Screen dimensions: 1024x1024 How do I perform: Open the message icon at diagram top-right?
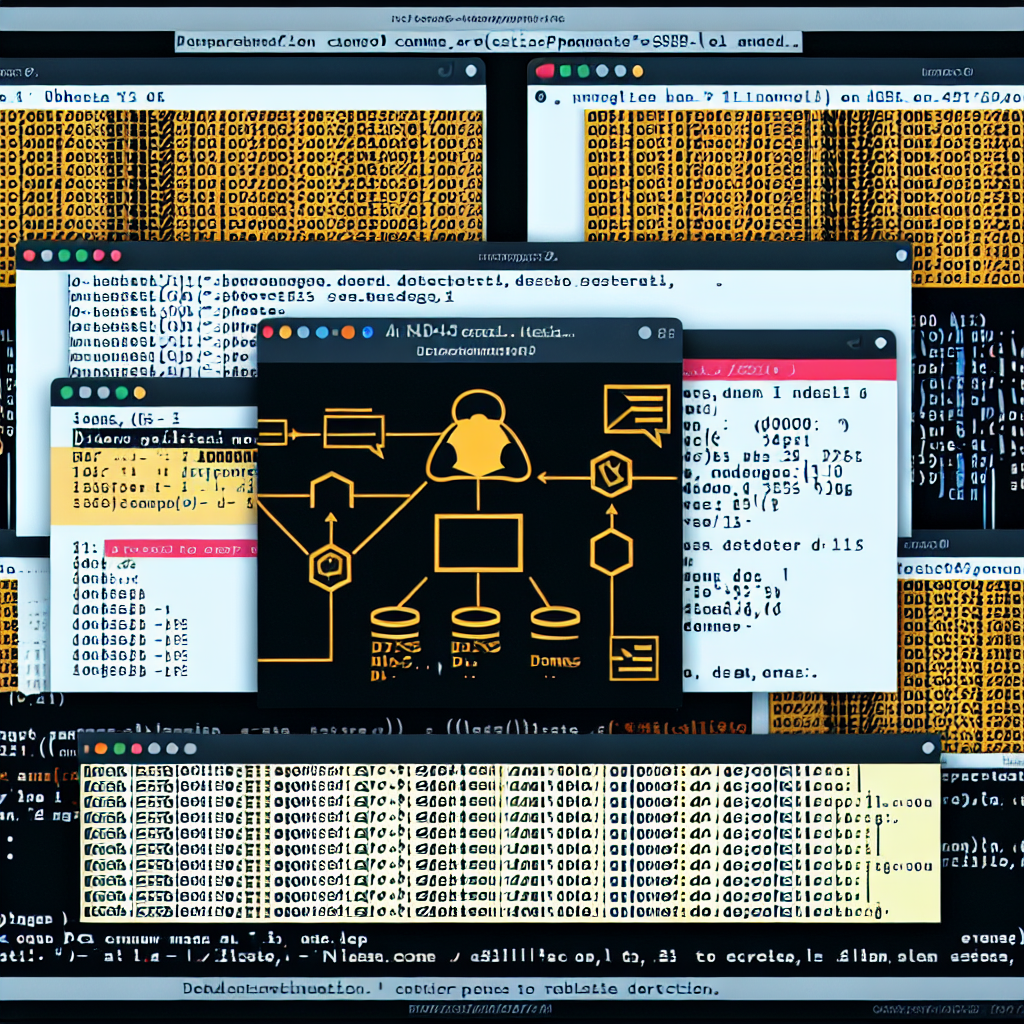pos(636,411)
